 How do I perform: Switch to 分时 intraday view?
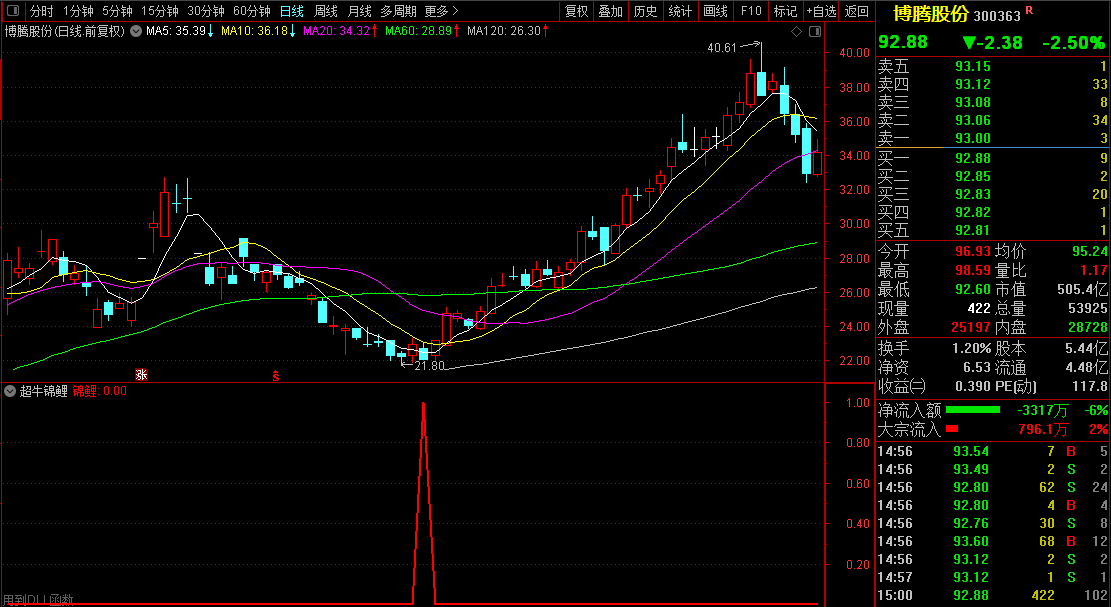[41, 12]
